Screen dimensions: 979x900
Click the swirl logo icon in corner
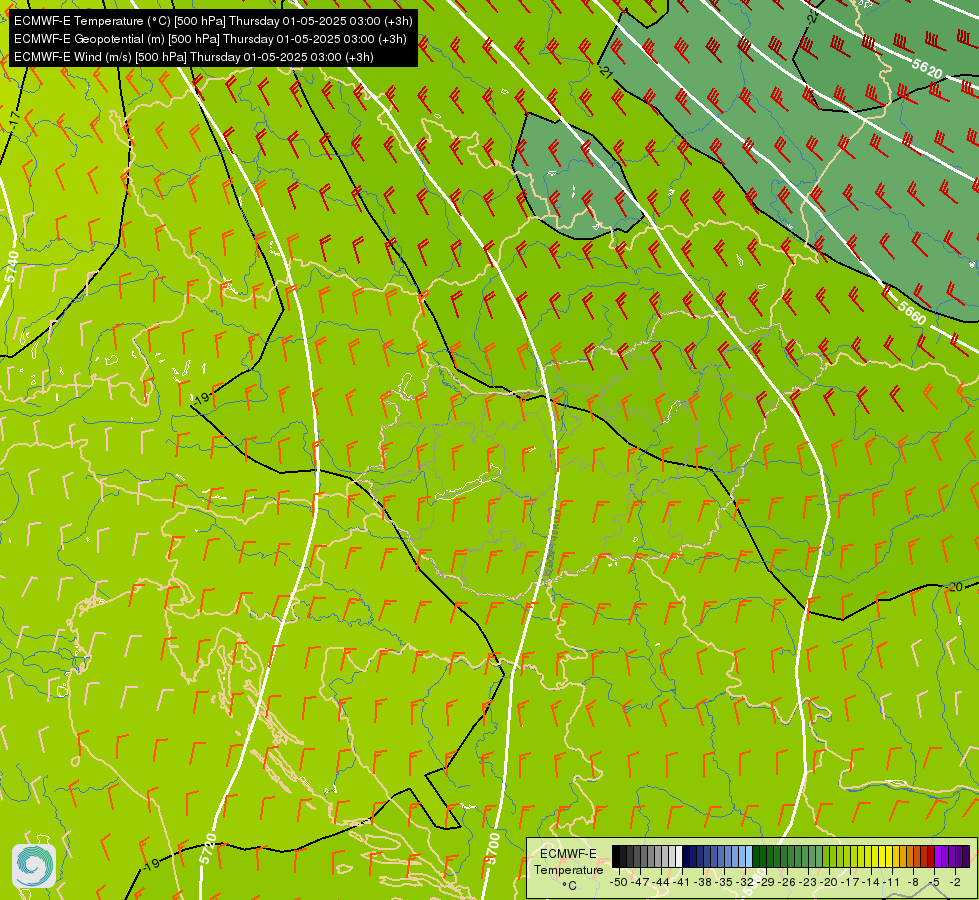(34, 866)
